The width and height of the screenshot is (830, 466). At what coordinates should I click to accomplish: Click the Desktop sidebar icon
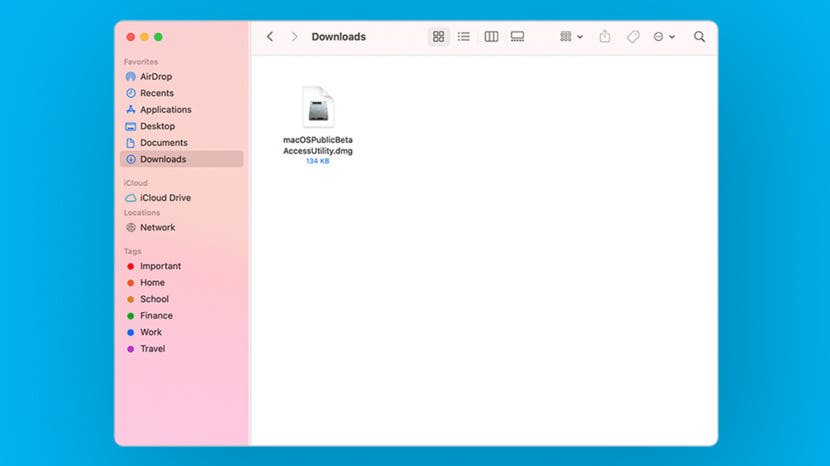(131, 126)
